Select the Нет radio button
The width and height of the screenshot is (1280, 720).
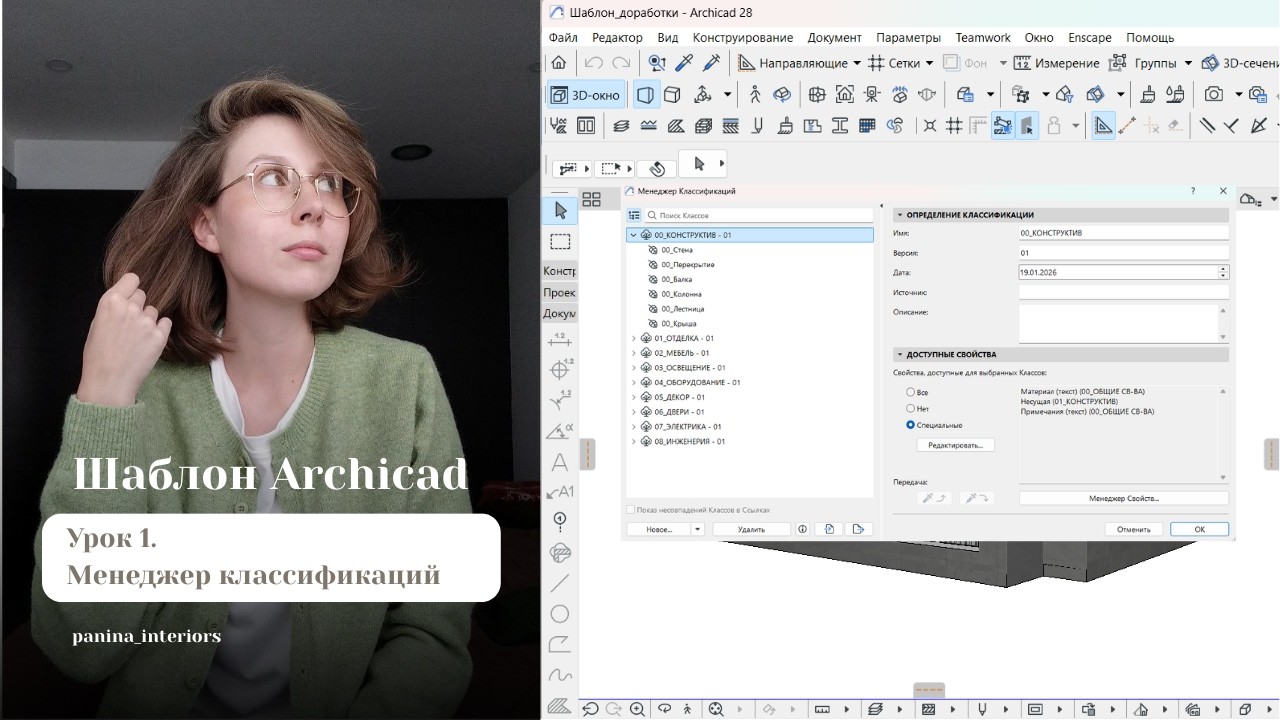(x=911, y=408)
